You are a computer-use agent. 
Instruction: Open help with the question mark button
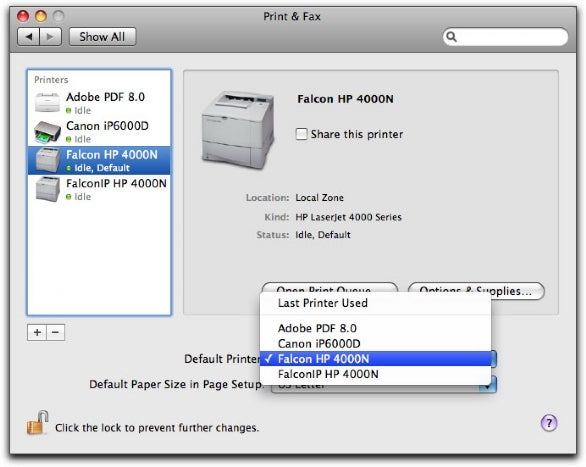(x=549, y=423)
